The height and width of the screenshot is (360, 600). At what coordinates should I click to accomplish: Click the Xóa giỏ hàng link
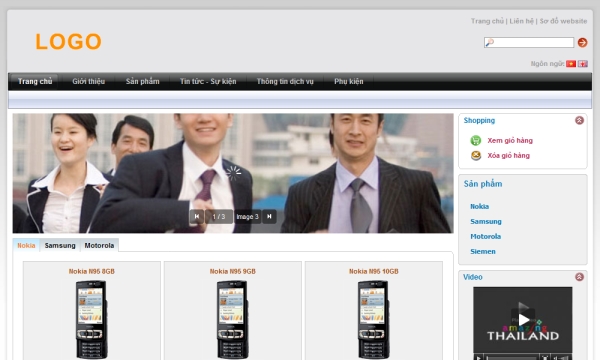tap(509, 155)
